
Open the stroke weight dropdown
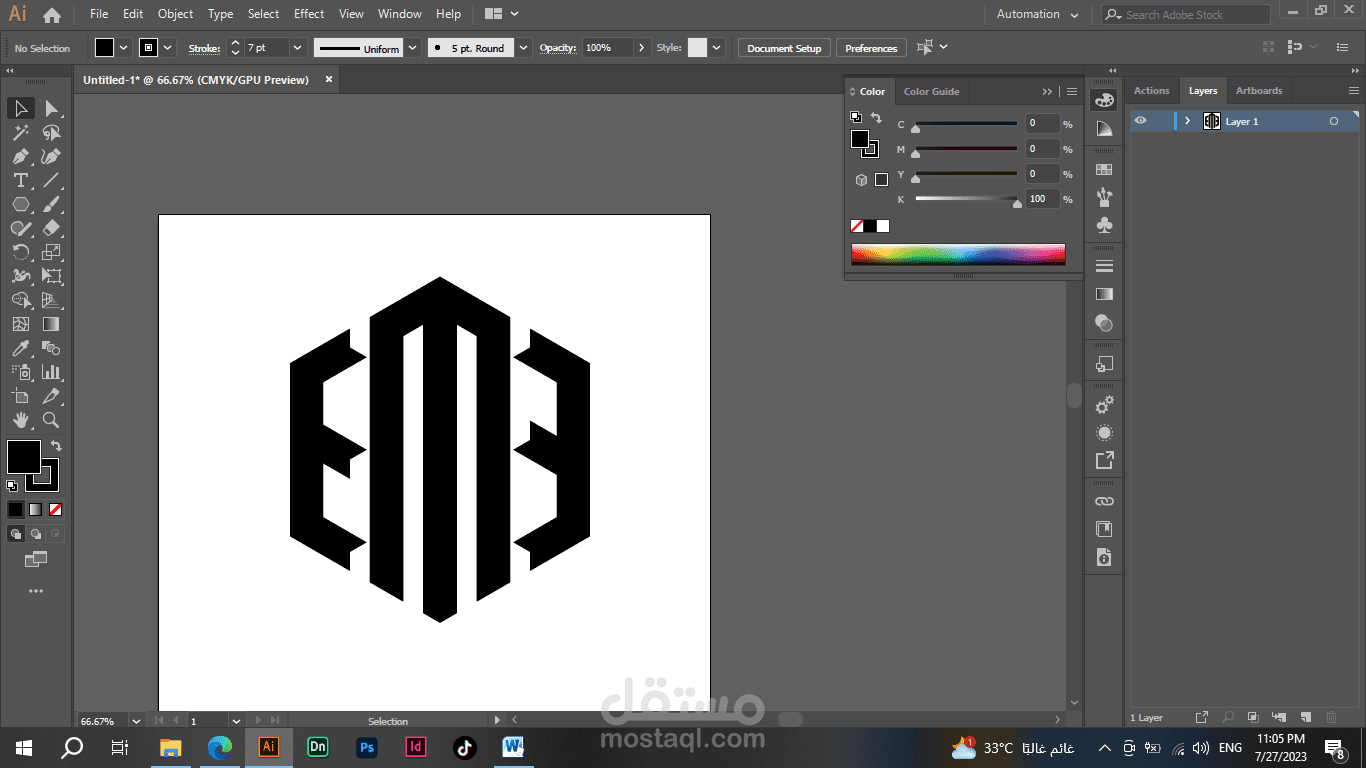pos(297,48)
